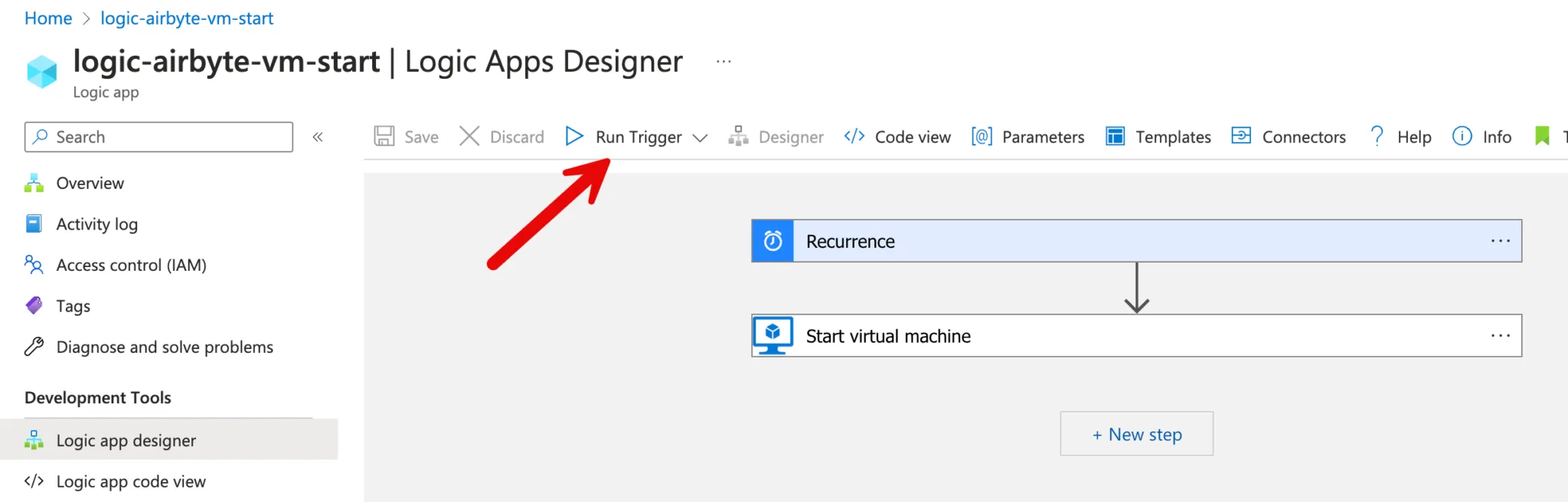Image resolution: width=1568 pixels, height=502 pixels.
Task: Open Start virtual machine ellipsis menu
Action: click(x=1500, y=336)
